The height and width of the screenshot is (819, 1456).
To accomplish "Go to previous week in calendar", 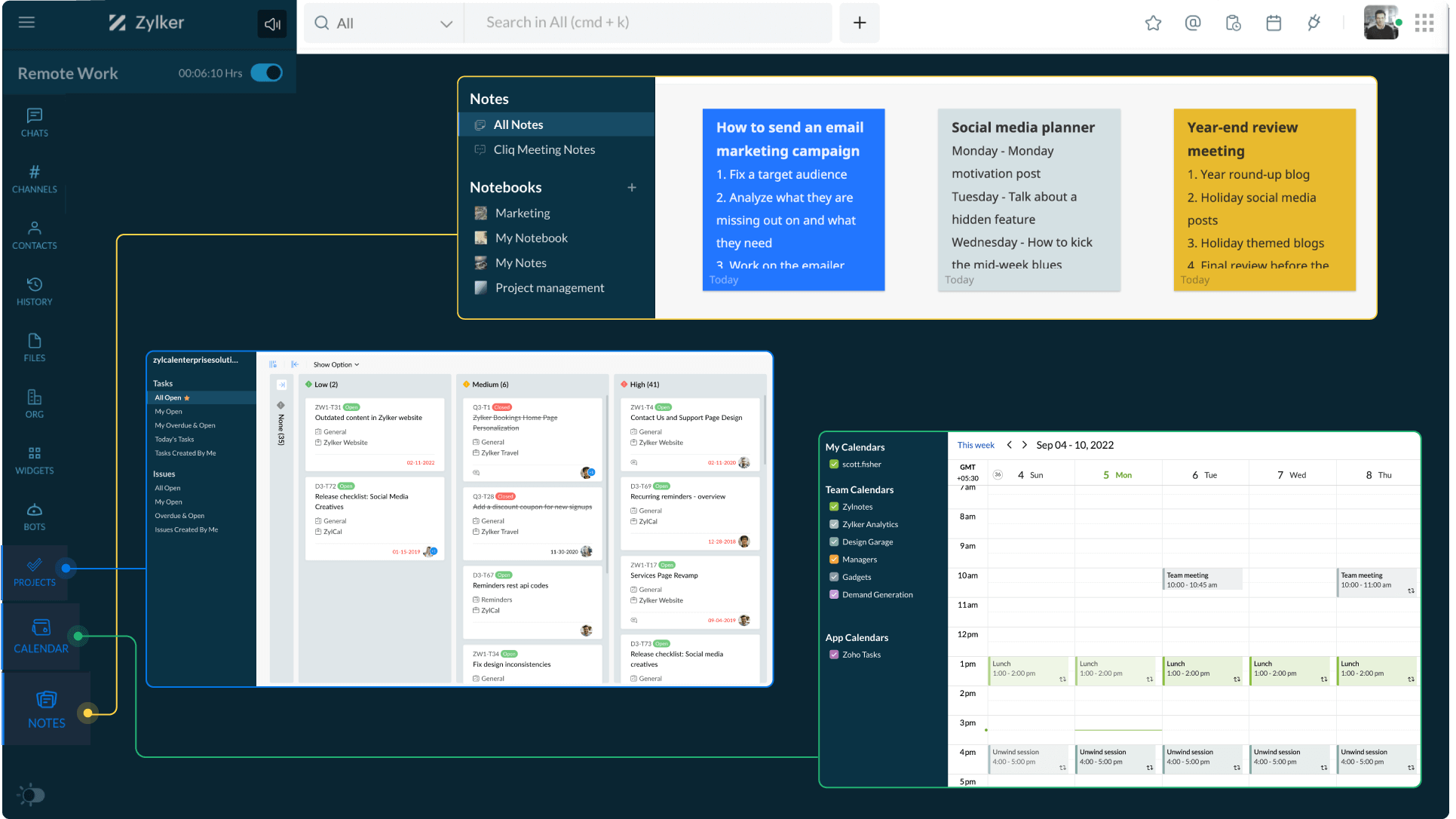I will pos(1010,445).
